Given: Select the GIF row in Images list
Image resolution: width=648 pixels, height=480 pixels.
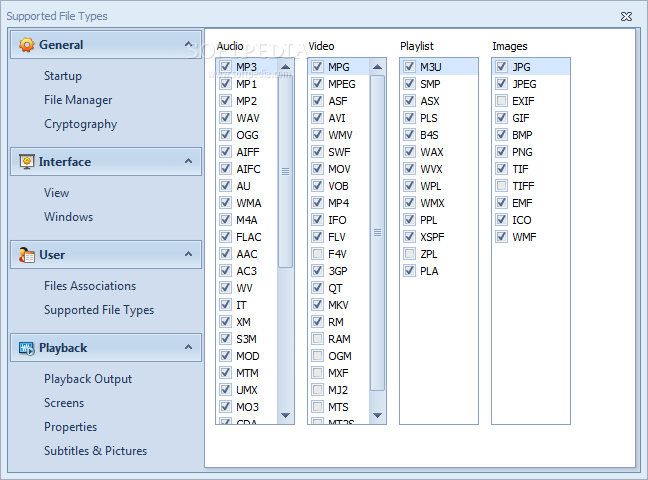Looking at the screenshot, I should click(x=531, y=118).
